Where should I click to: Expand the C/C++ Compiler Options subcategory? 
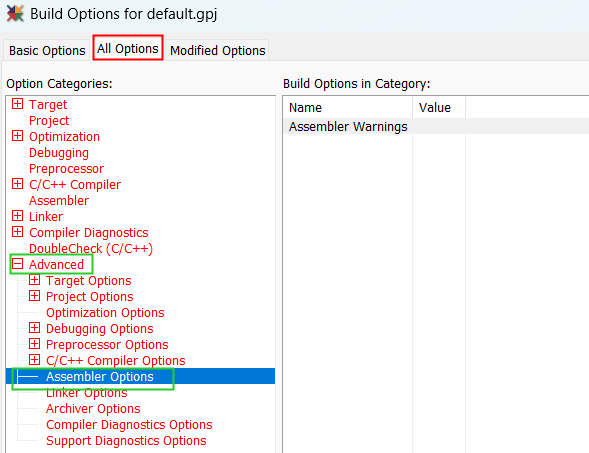[35, 360]
